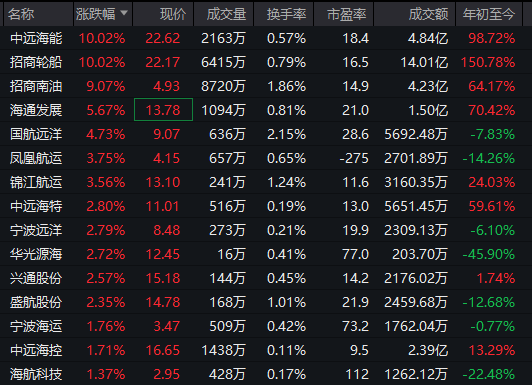
Task: Select stock 海通发展
Action: point(36,110)
